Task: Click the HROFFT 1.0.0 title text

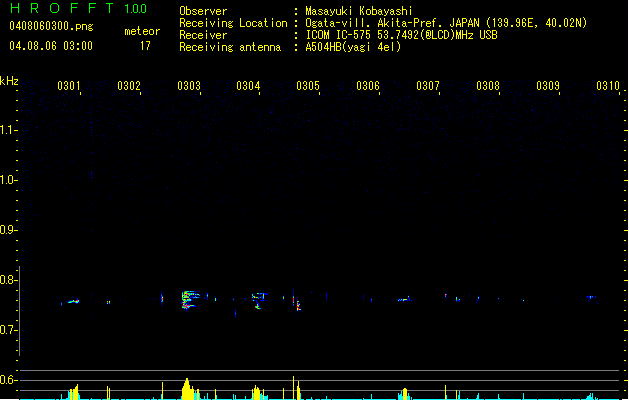Action: point(79,8)
